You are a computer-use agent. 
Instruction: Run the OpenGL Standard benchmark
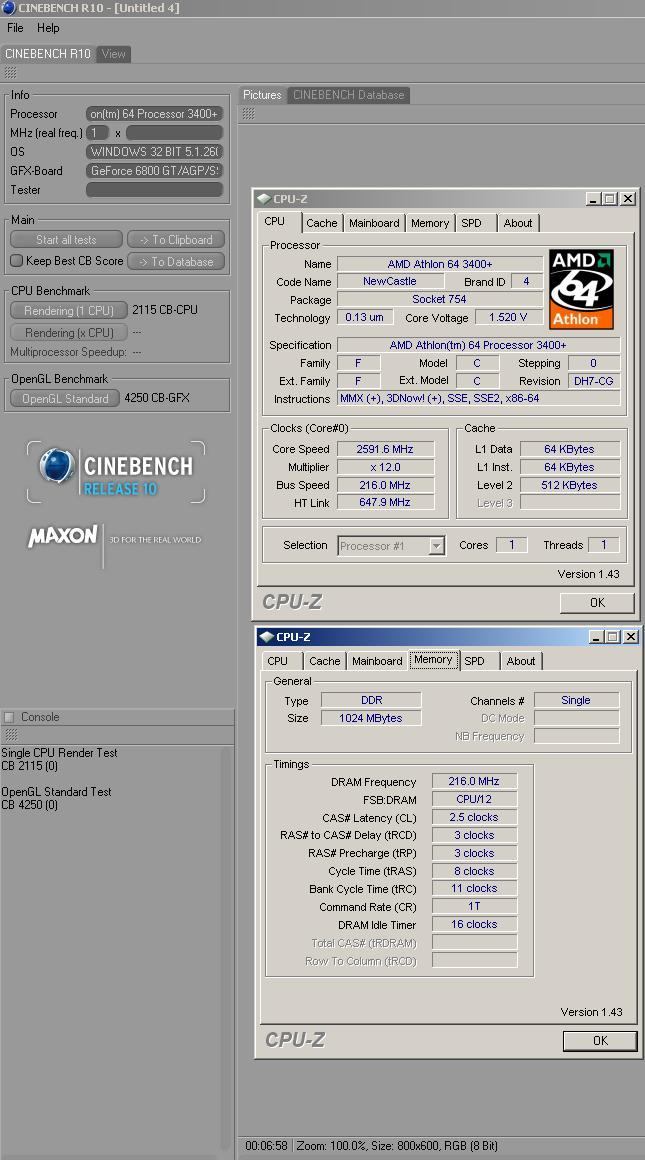[65, 398]
